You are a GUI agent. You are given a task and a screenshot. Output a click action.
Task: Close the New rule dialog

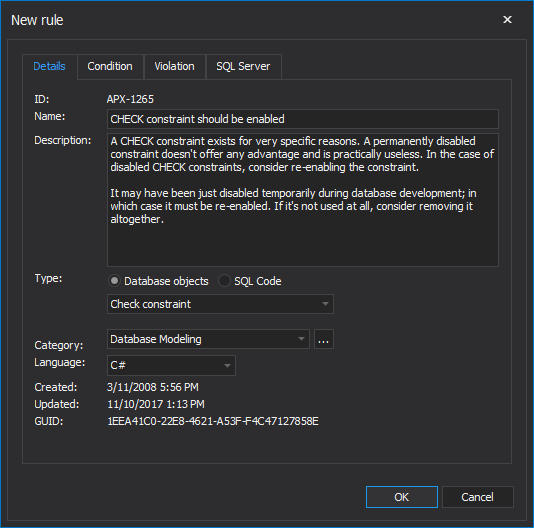coord(507,20)
